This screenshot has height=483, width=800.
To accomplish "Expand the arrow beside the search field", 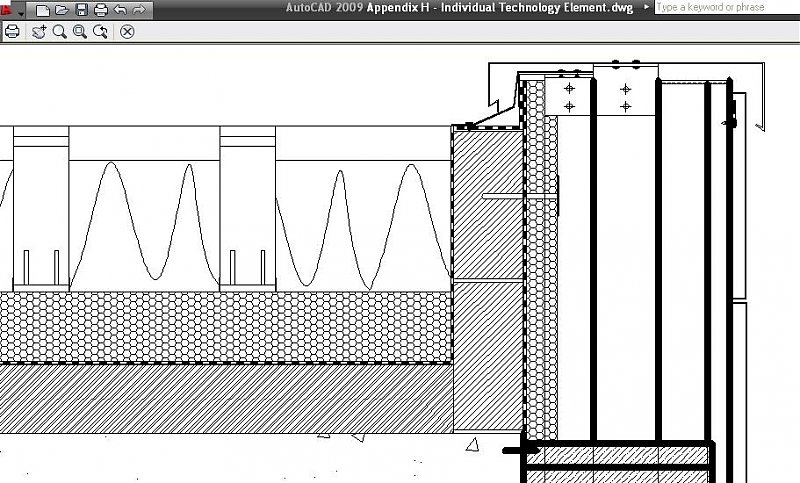I will coord(646,7).
